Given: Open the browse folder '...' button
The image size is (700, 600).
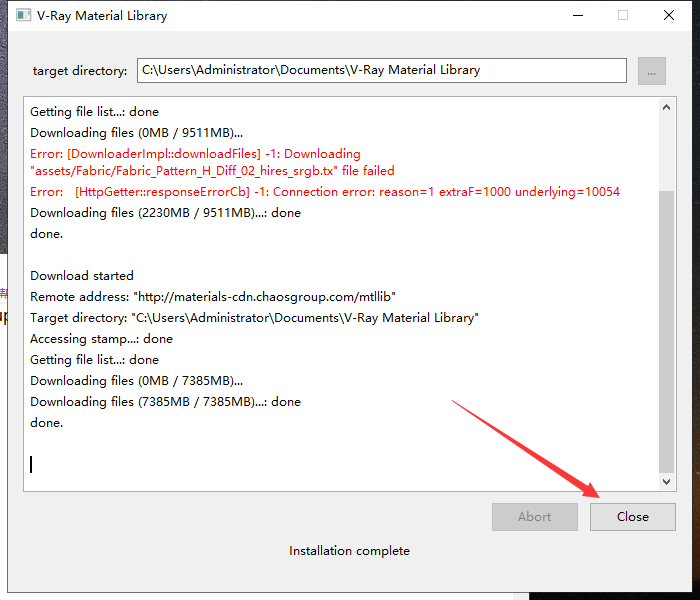Looking at the screenshot, I should [x=651, y=71].
